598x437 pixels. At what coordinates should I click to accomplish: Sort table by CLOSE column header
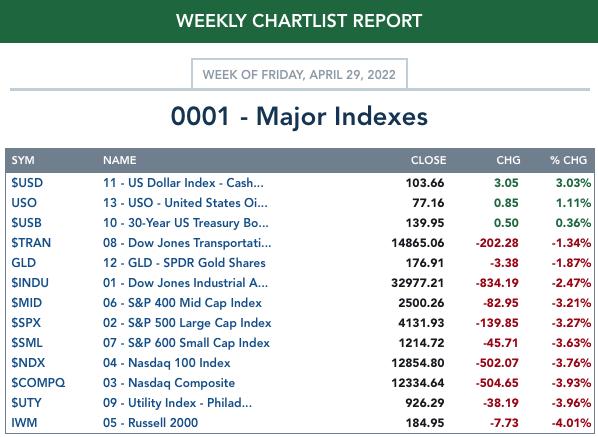coord(428,160)
